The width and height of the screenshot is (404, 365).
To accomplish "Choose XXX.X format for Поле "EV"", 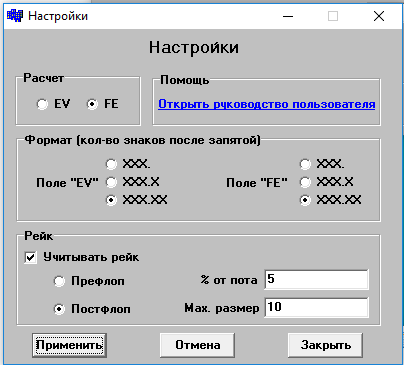I will click(x=111, y=182).
